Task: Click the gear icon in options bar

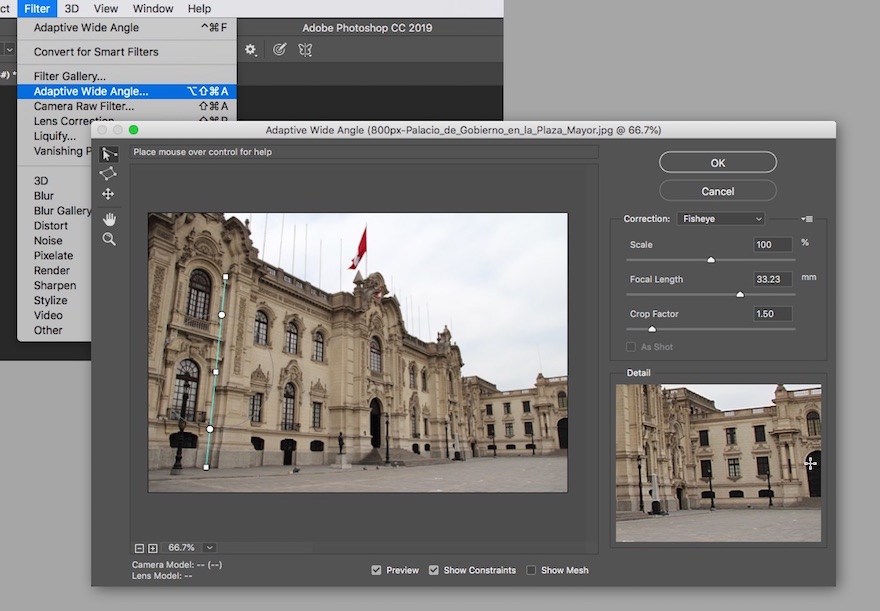Action: [251, 49]
